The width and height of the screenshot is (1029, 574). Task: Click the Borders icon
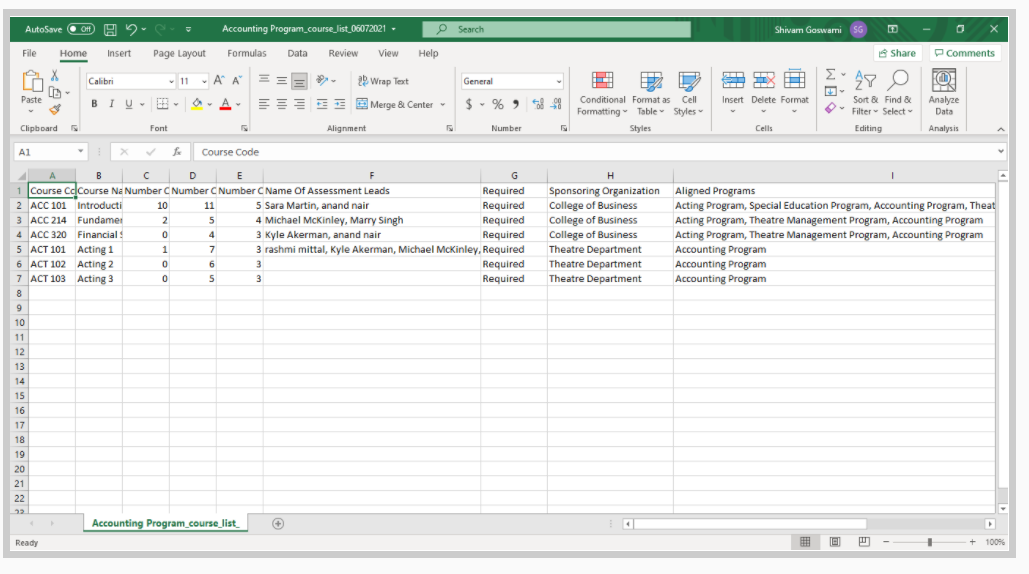click(162, 104)
